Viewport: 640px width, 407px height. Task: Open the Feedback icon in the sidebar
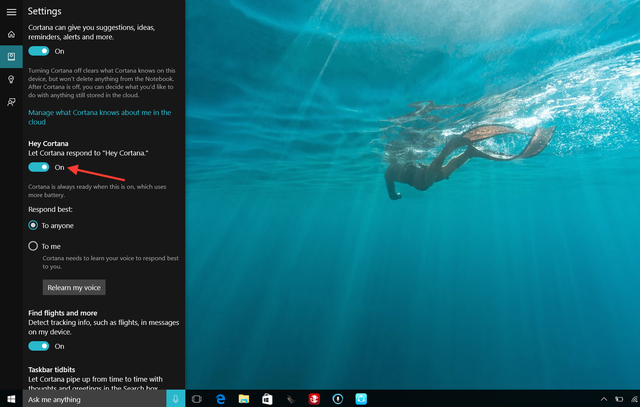point(11,102)
